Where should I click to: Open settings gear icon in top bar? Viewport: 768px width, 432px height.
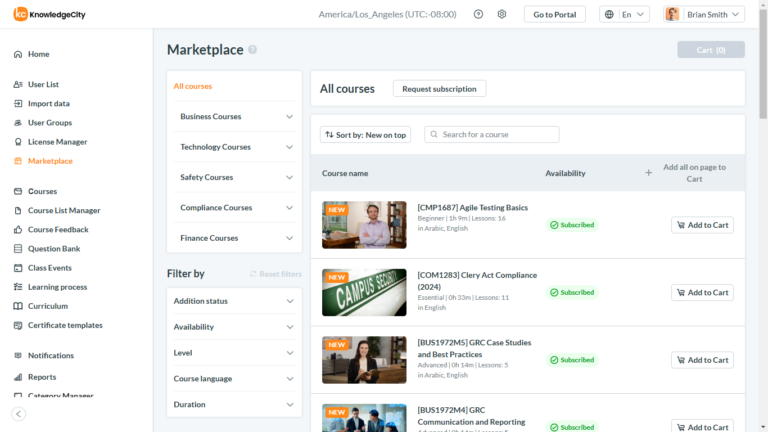click(x=502, y=14)
